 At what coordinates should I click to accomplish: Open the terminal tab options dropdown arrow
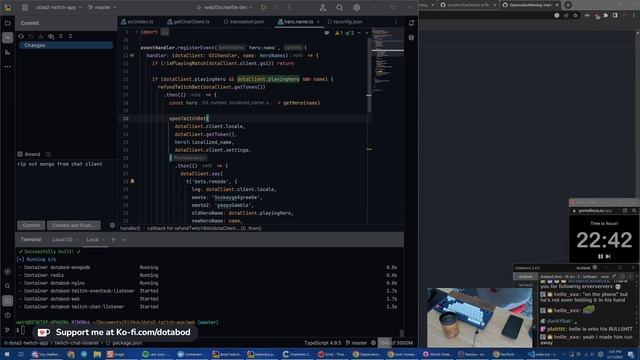[124, 240]
